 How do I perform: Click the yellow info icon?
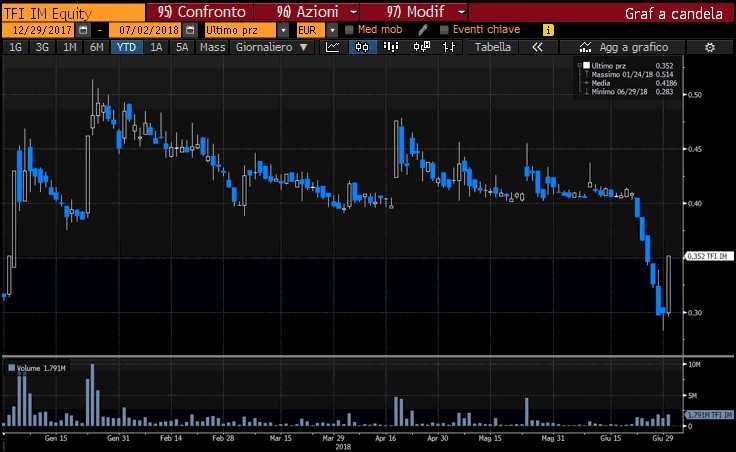[x=548, y=30]
